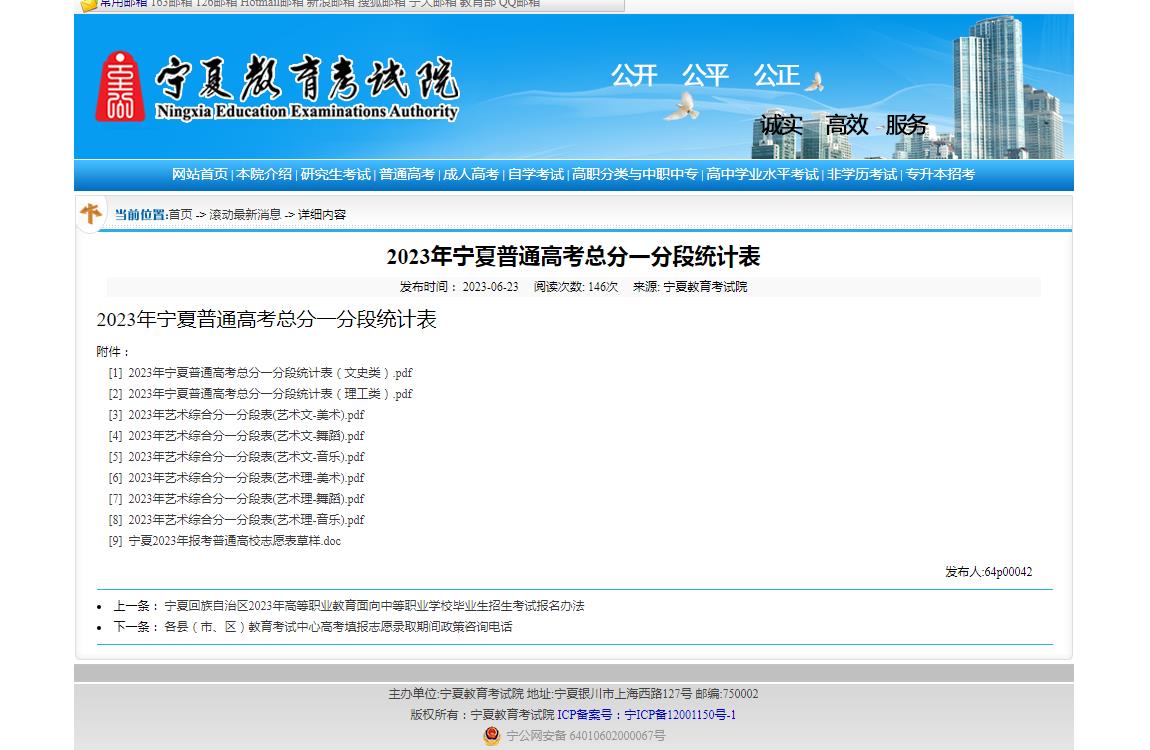1150x750 pixels.
Task: Click 滚动最新消息 in the breadcrumb
Action: pos(245,214)
